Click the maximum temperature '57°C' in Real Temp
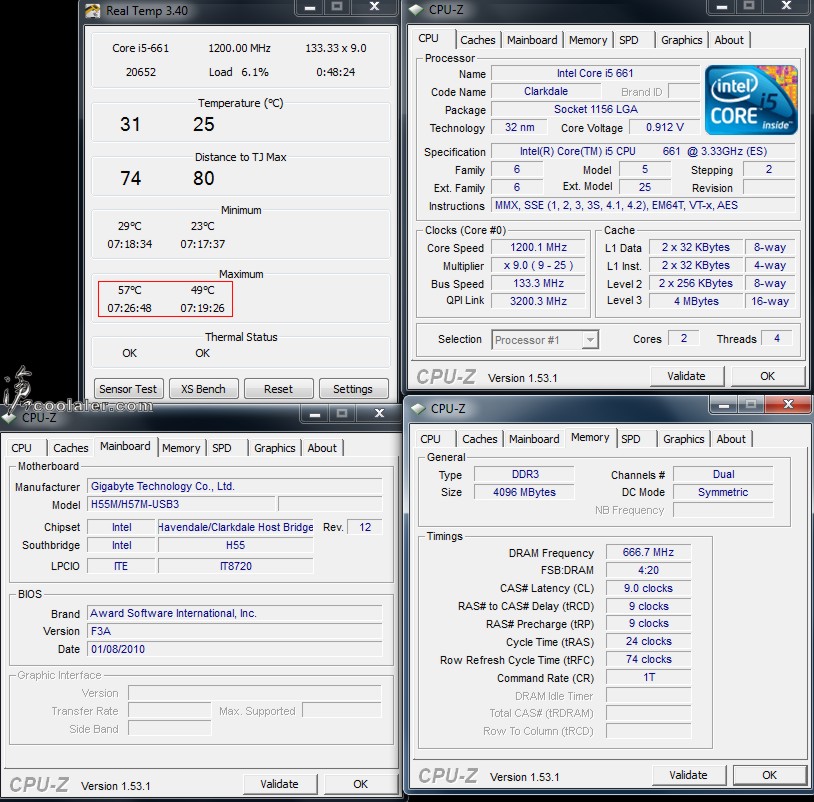The width and height of the screenshot is (814, 802). (x=130, y=290)
